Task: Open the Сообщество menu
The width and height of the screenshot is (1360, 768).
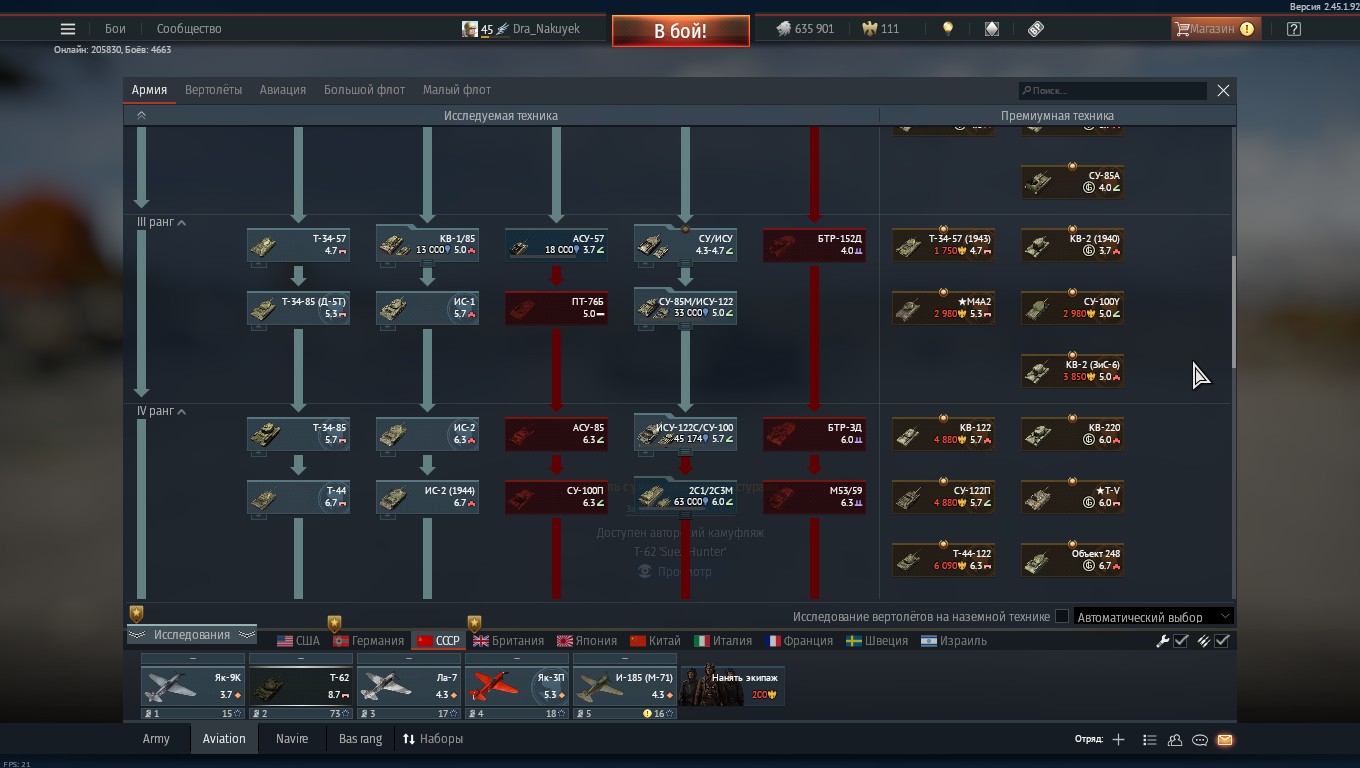Action: (189, 29)
